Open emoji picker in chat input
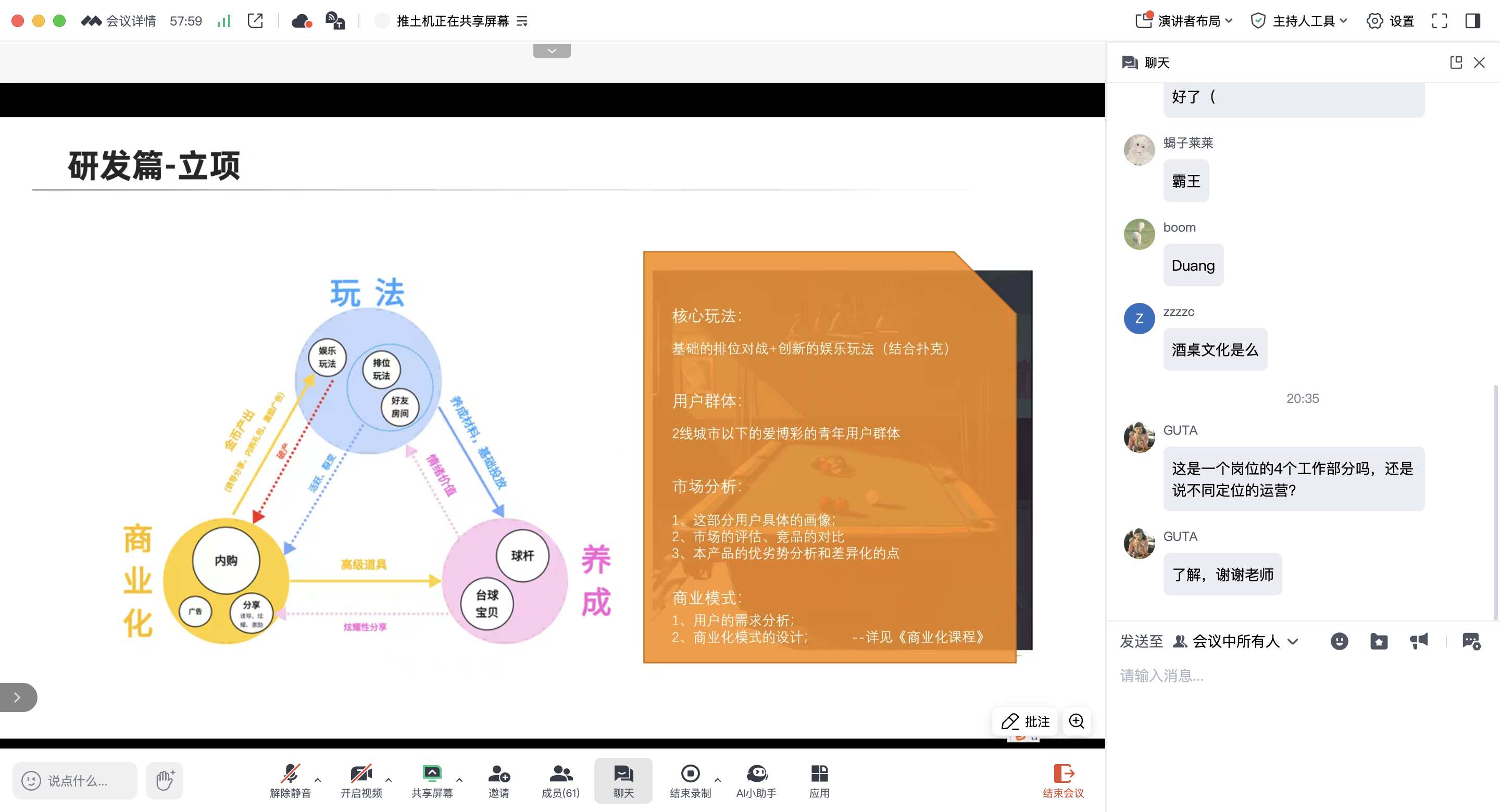The width and height of the screenshot is (1500, 812). [x=1339, y=641]
